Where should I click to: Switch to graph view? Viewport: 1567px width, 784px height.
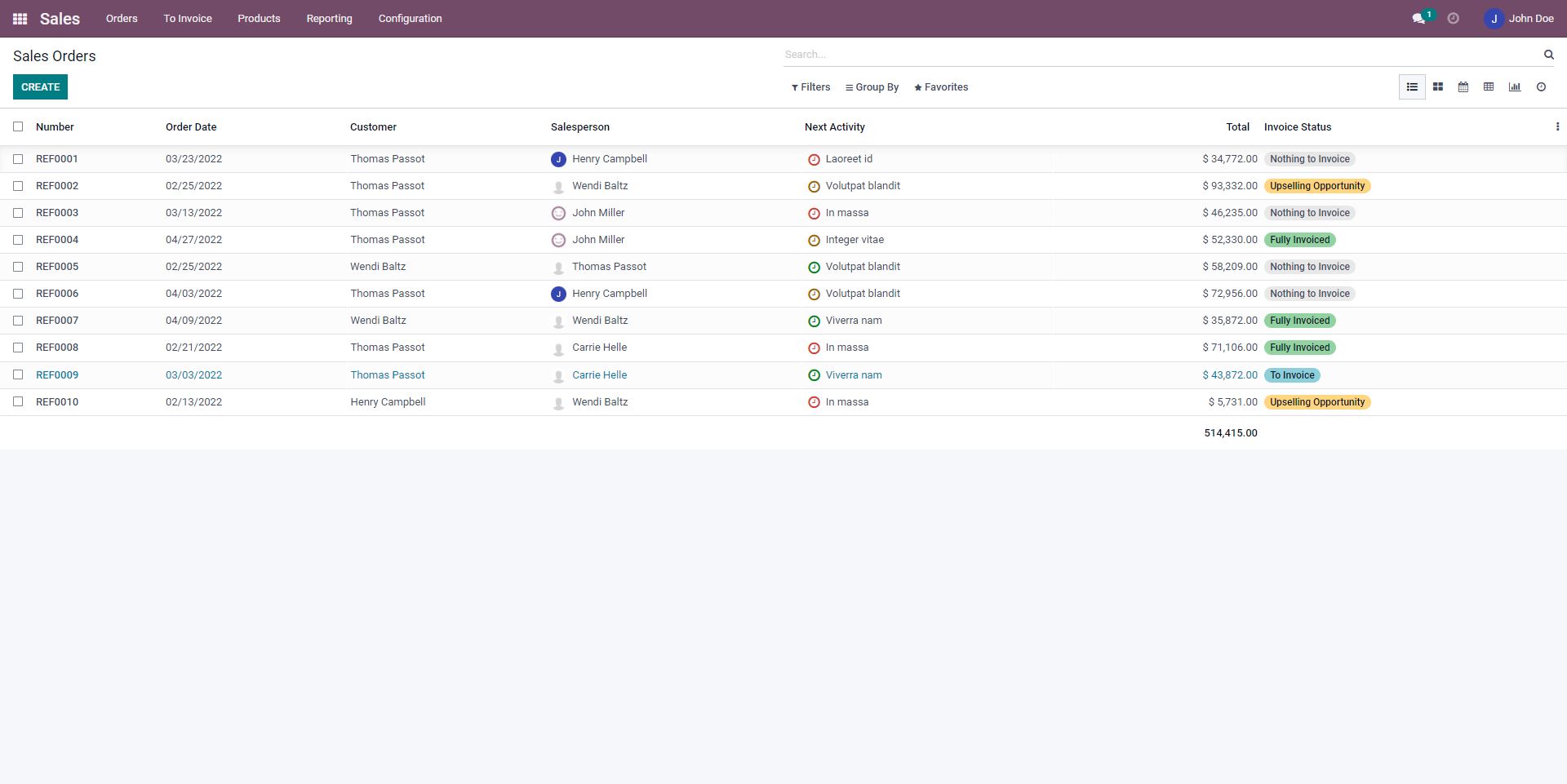1515,87
